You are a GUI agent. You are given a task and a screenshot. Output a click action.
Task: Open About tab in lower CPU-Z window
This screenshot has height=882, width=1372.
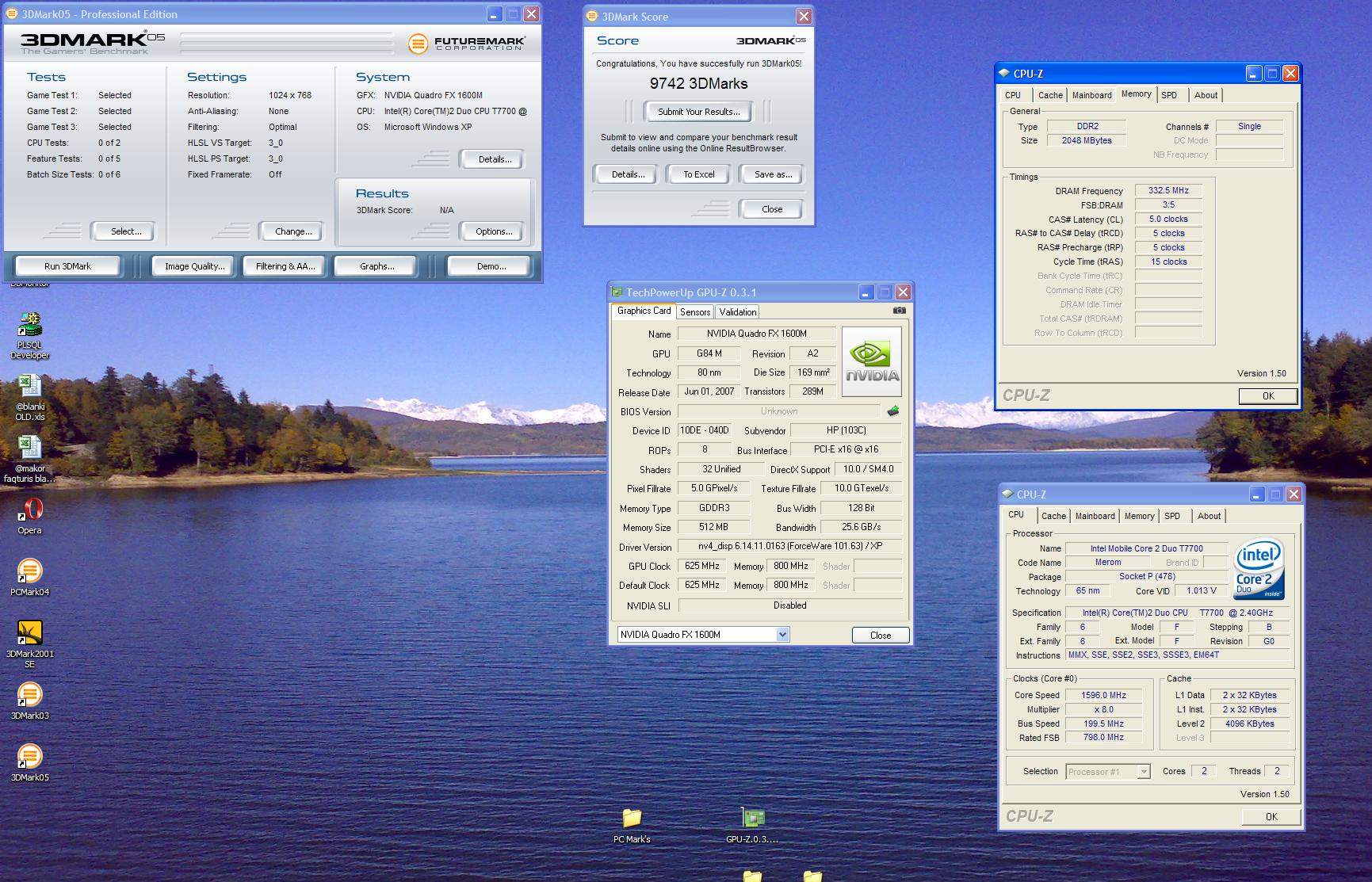[1209, 516]
